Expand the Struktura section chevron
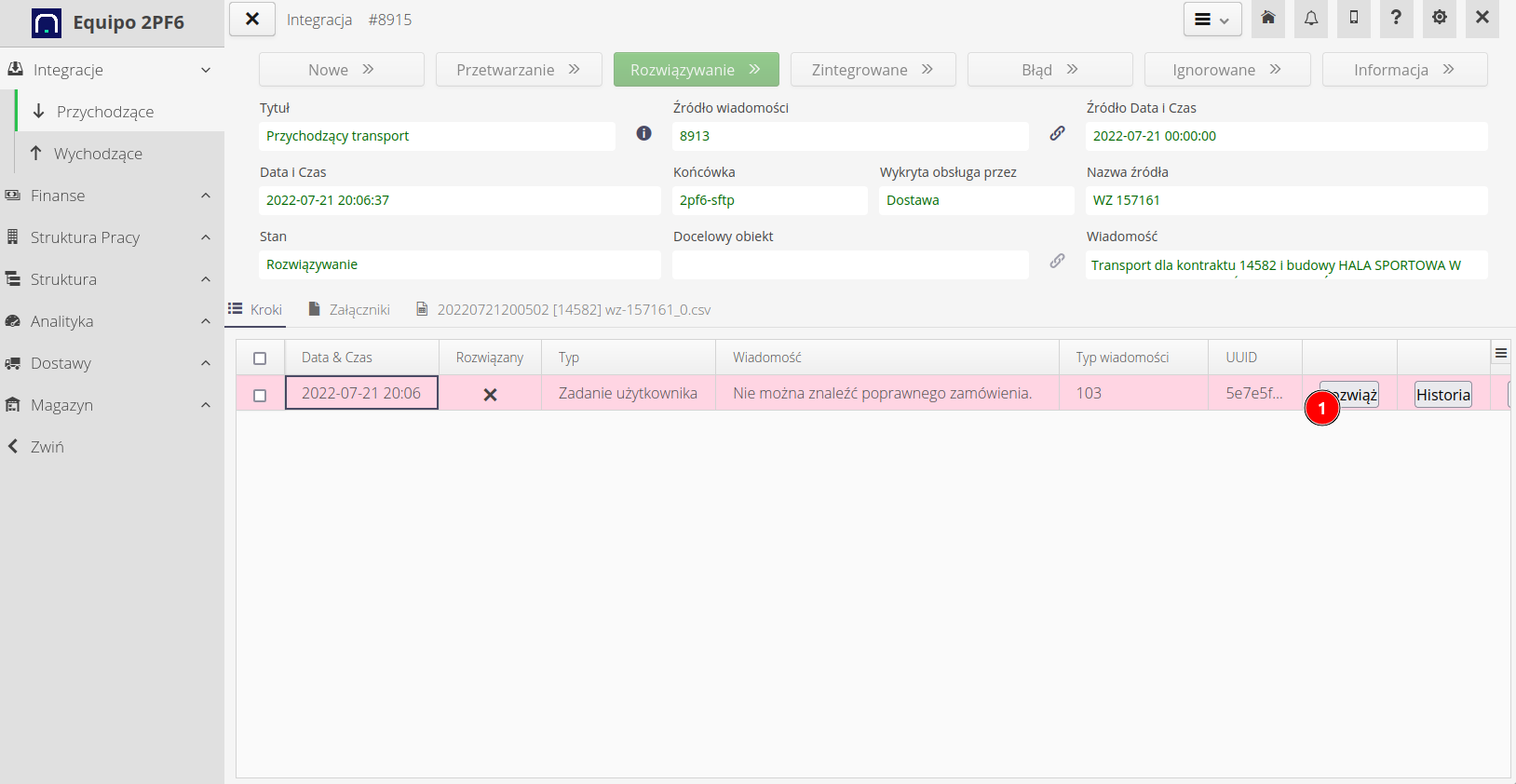The height and width of the screenshot is (784, 1516). pos(206,279)
